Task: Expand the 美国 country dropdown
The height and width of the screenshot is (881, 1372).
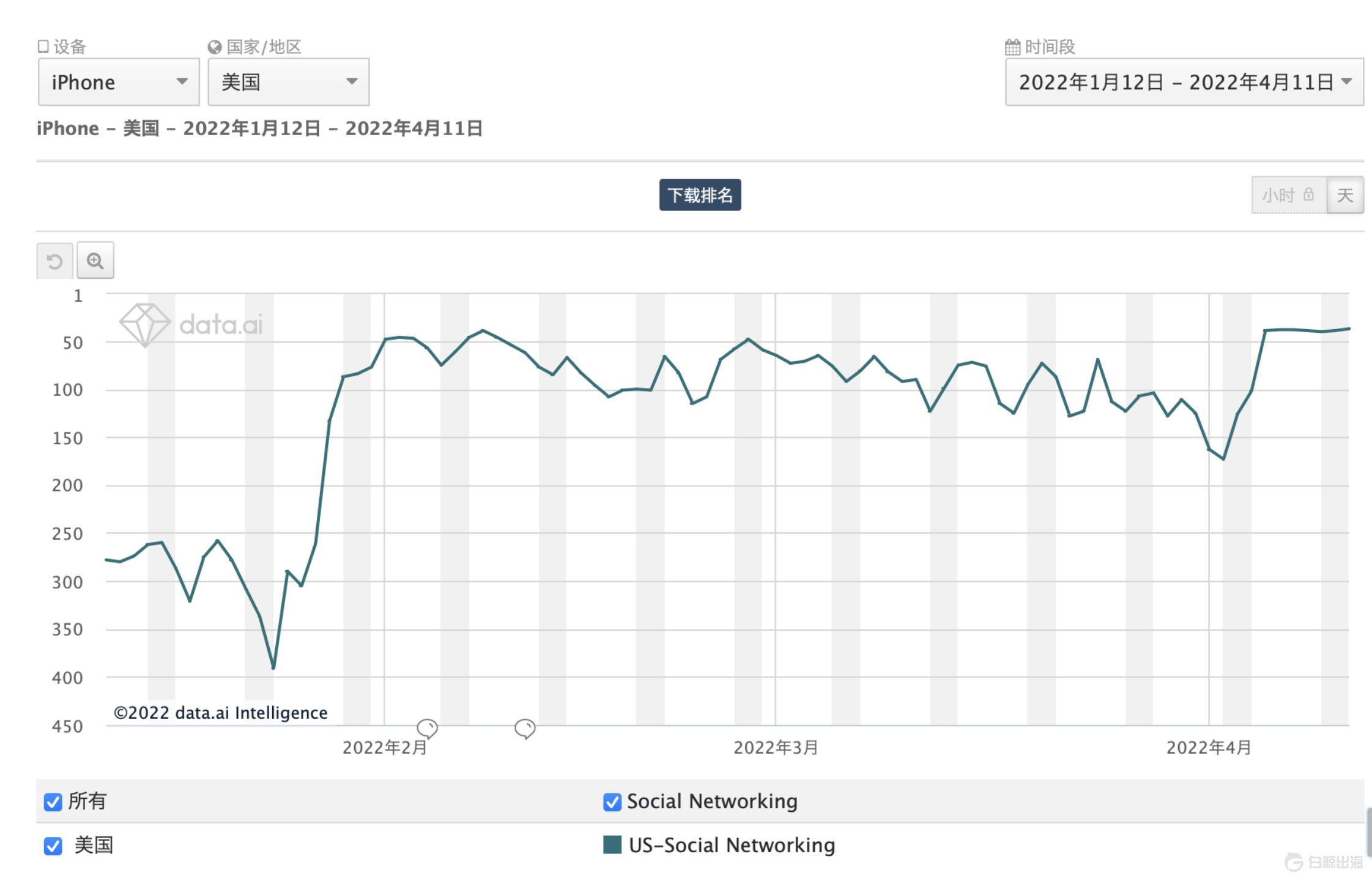Action: click(x=288, y=82)
